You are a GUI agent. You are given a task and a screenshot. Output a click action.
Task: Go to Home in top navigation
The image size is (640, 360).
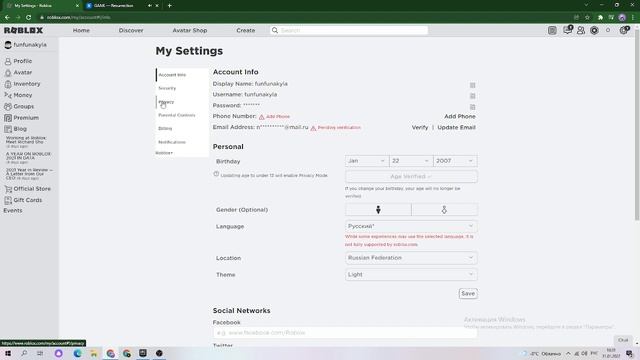81,30
